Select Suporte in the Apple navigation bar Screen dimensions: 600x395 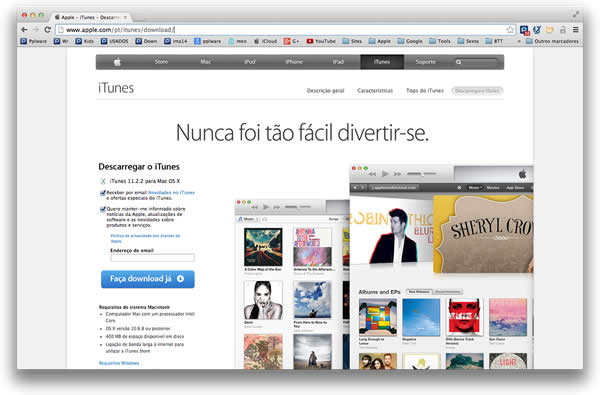pyautogui.click(x=426, y=62)
